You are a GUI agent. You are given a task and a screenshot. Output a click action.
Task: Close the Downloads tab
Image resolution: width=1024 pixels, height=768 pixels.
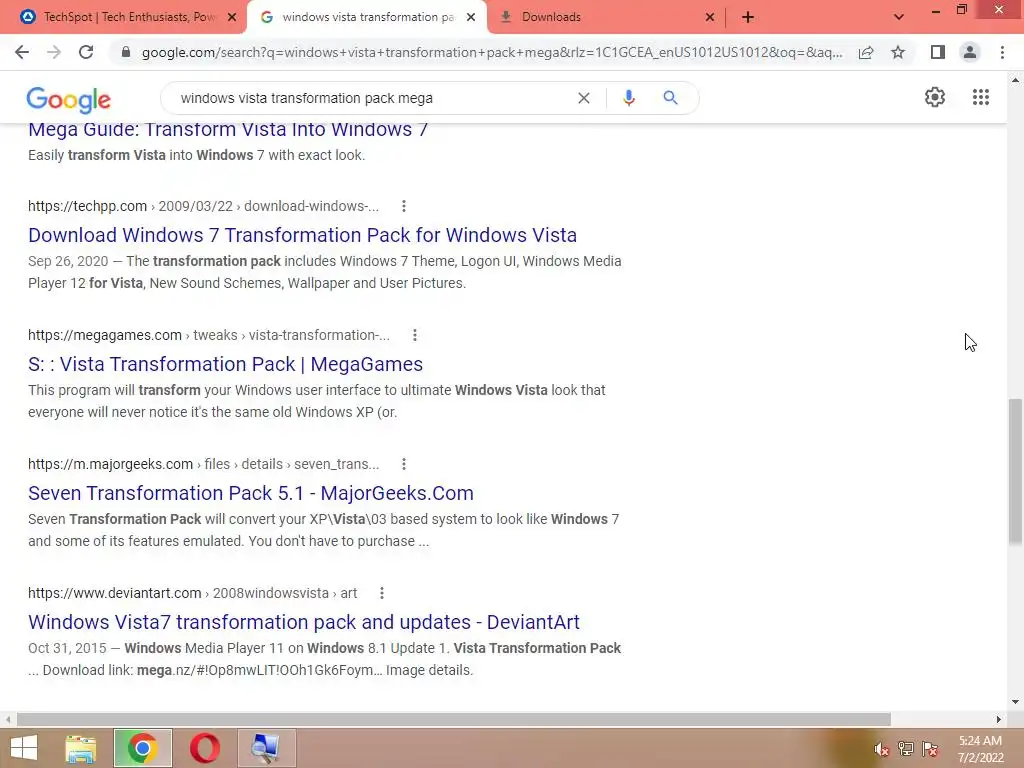tap(710, 17)
